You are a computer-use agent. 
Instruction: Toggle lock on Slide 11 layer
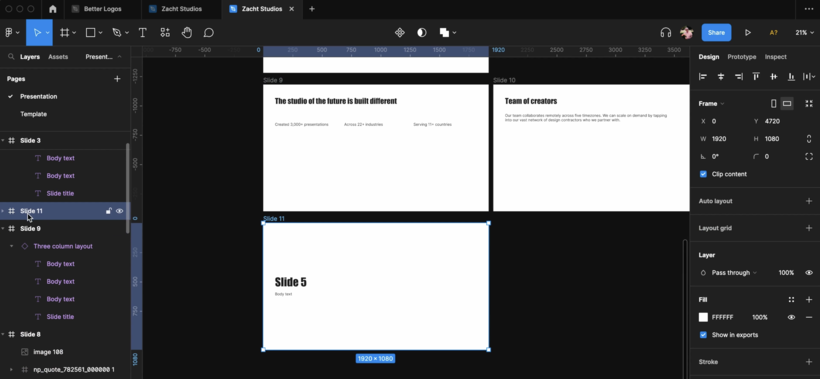point(108,211)
